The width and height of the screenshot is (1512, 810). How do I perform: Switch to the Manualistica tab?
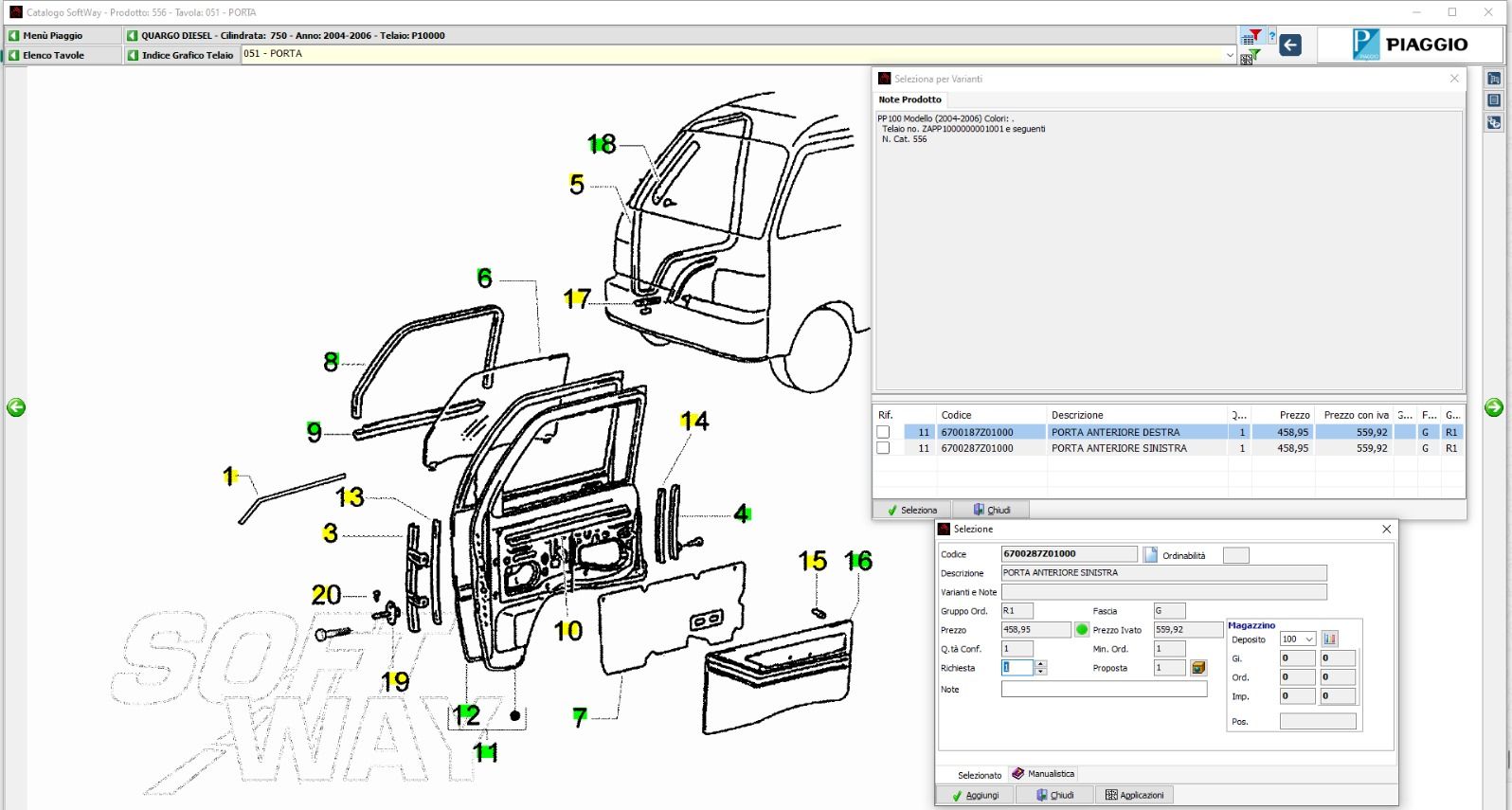(x=1043, y=774)
